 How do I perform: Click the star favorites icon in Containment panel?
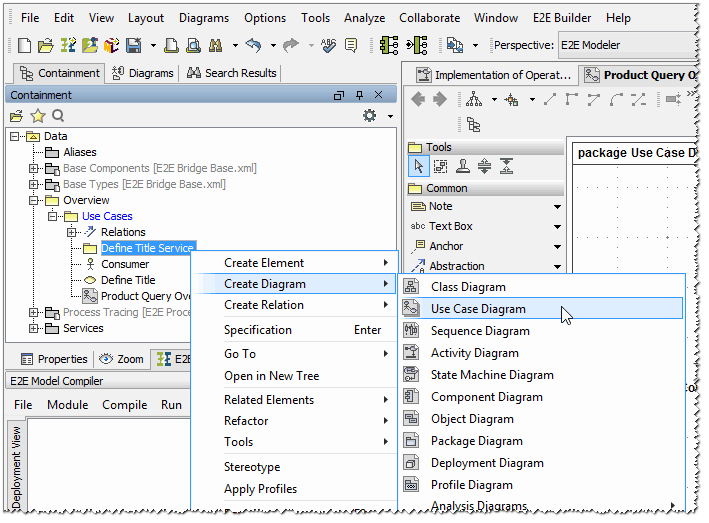38,116
